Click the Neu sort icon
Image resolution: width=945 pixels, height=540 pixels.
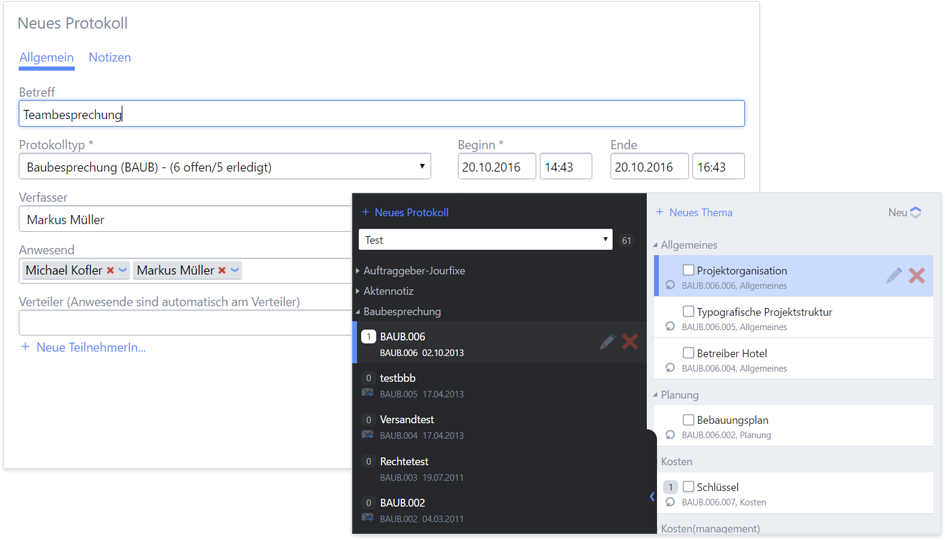click(x=915, y=213)
